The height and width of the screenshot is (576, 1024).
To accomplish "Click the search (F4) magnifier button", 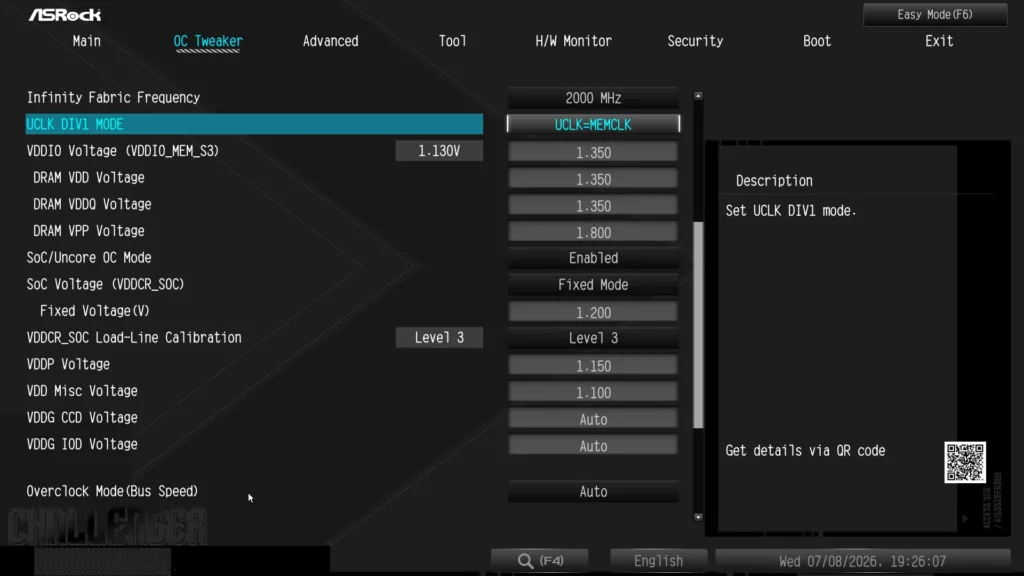I will (x=539, y=560).
